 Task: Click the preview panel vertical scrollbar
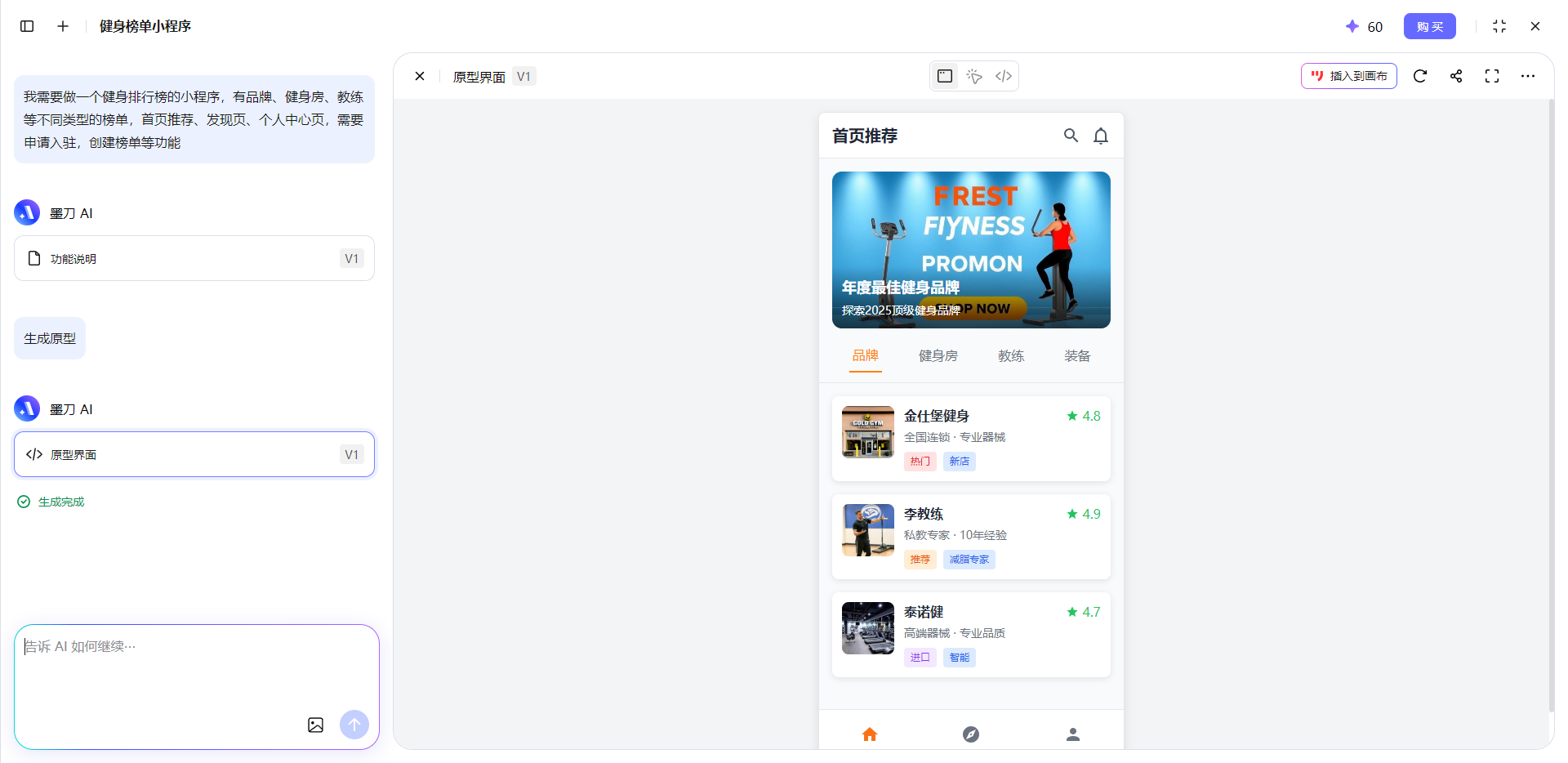tap(1551, 404)
